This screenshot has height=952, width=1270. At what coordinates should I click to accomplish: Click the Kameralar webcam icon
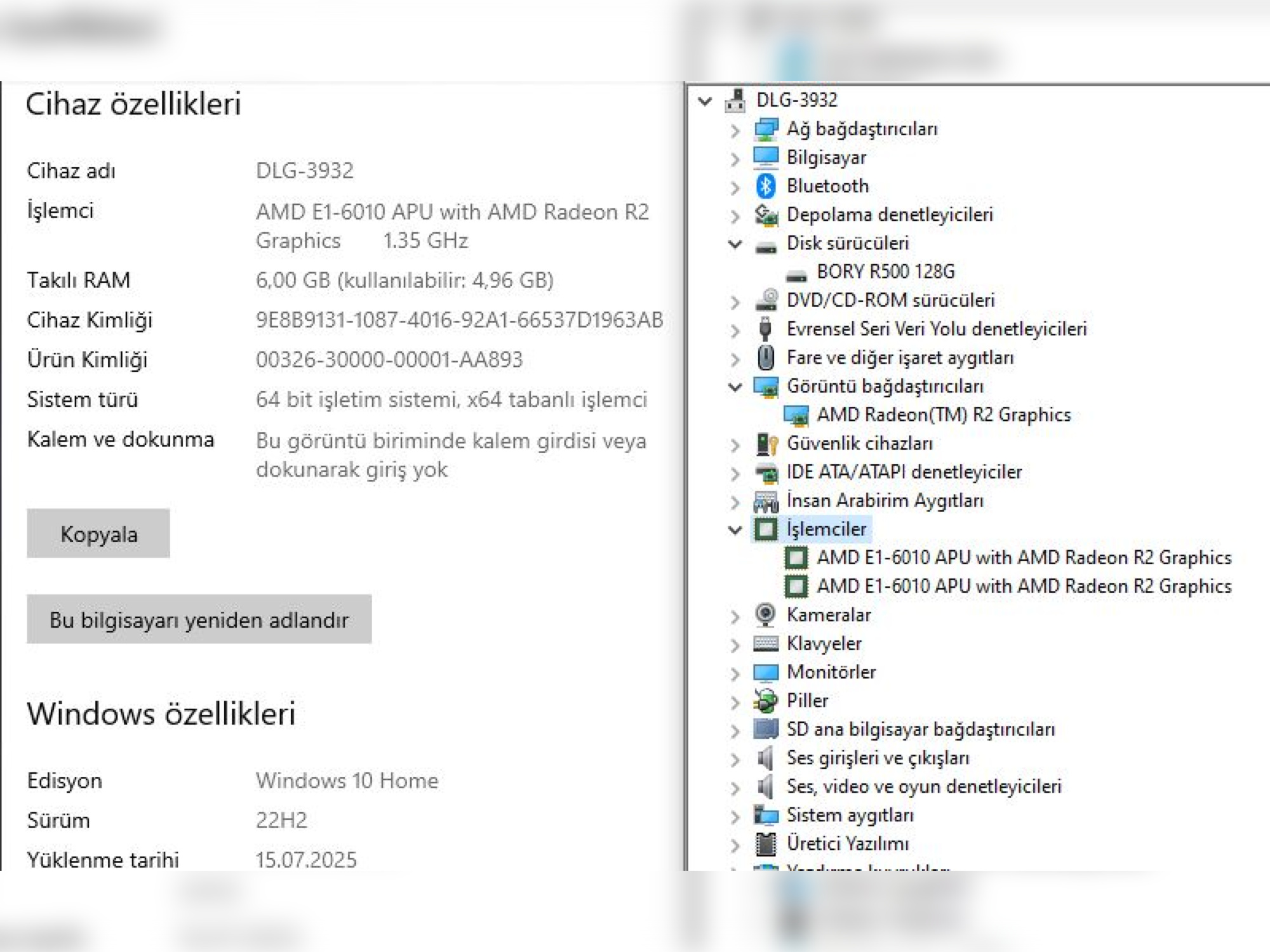click(766, 614)
